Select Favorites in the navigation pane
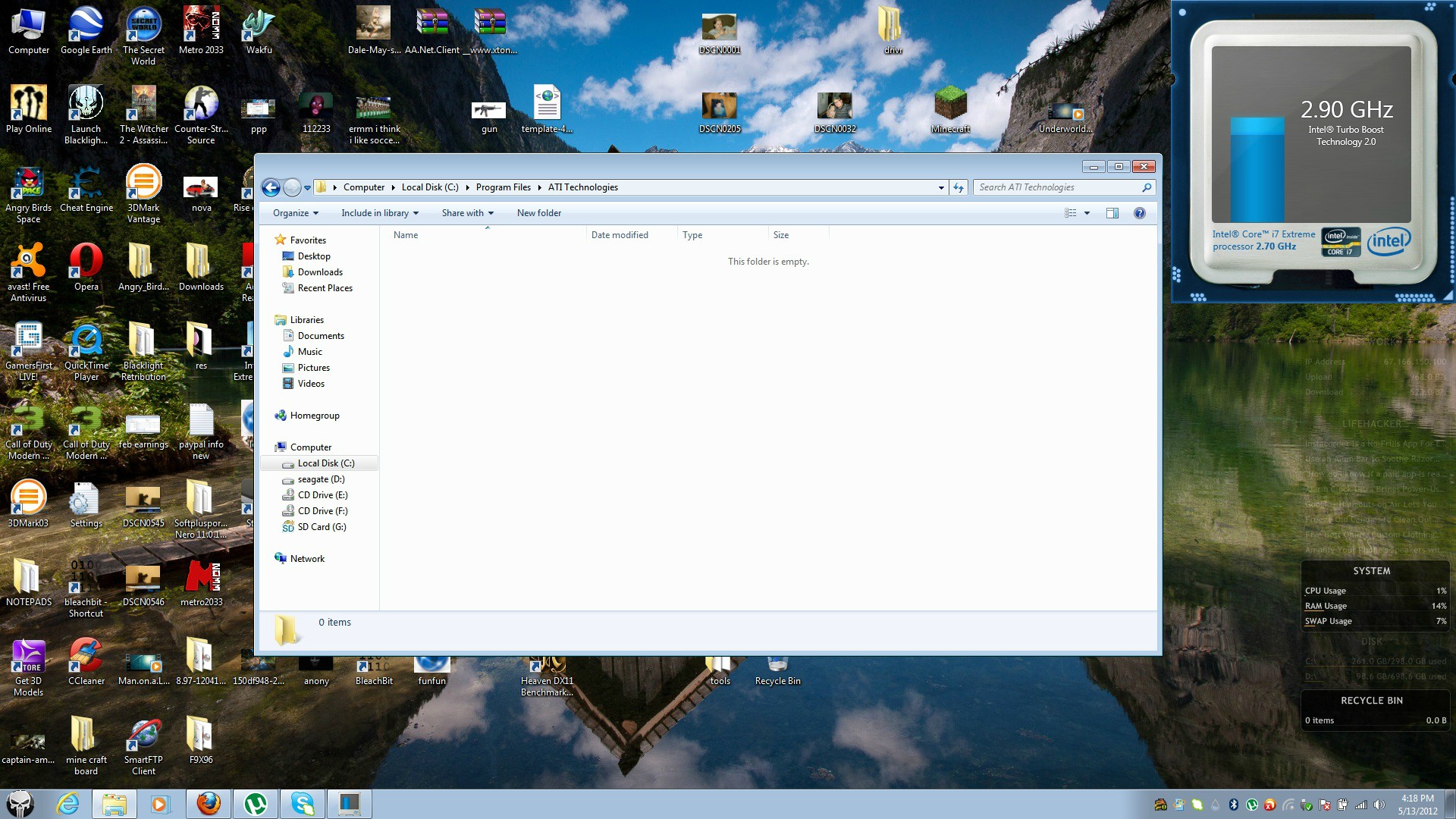Image resolution: width=1456 pixels, height=819 pixels. [x=308, y=240]
